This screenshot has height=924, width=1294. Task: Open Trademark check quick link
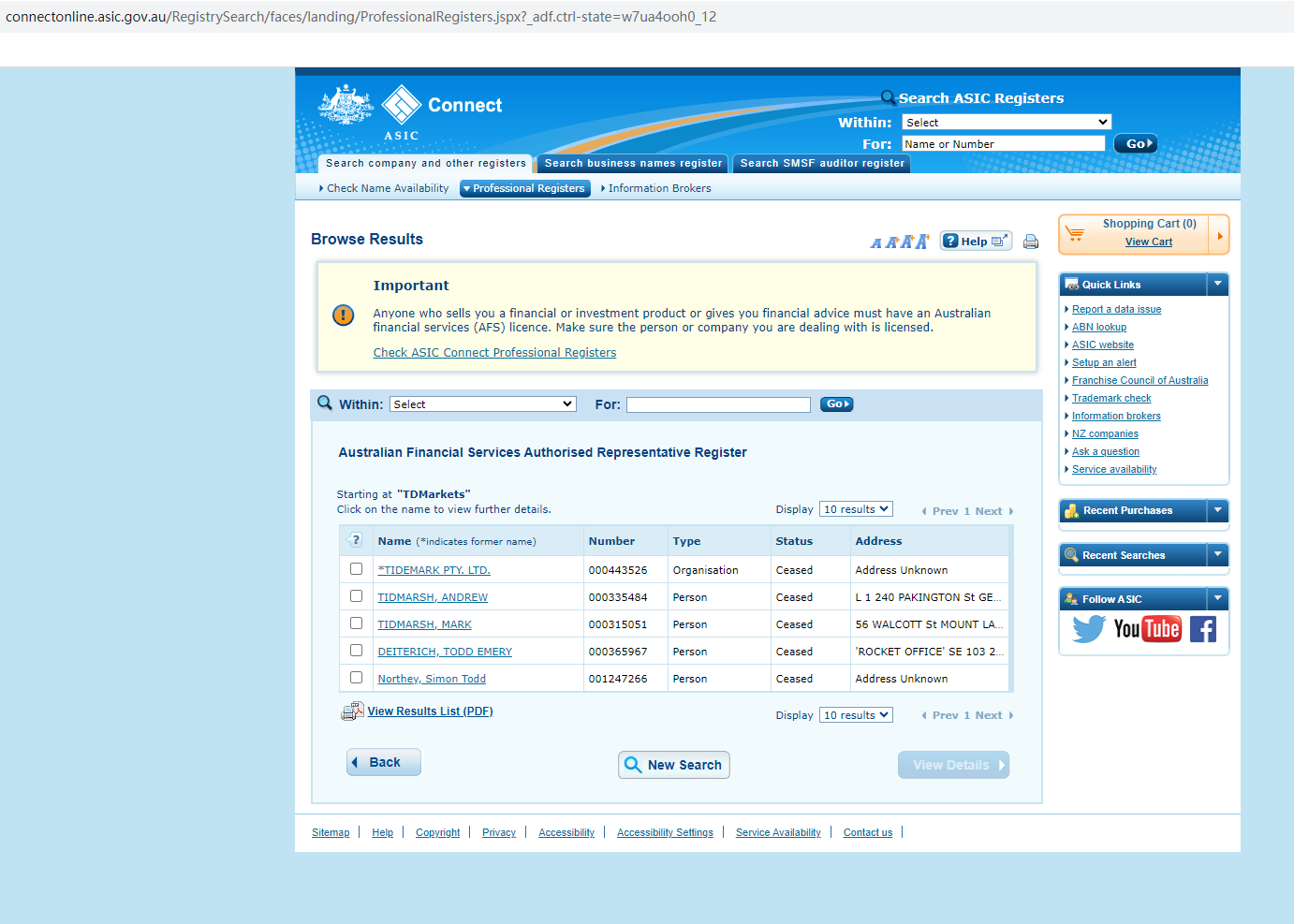[x=1111, y=398]
